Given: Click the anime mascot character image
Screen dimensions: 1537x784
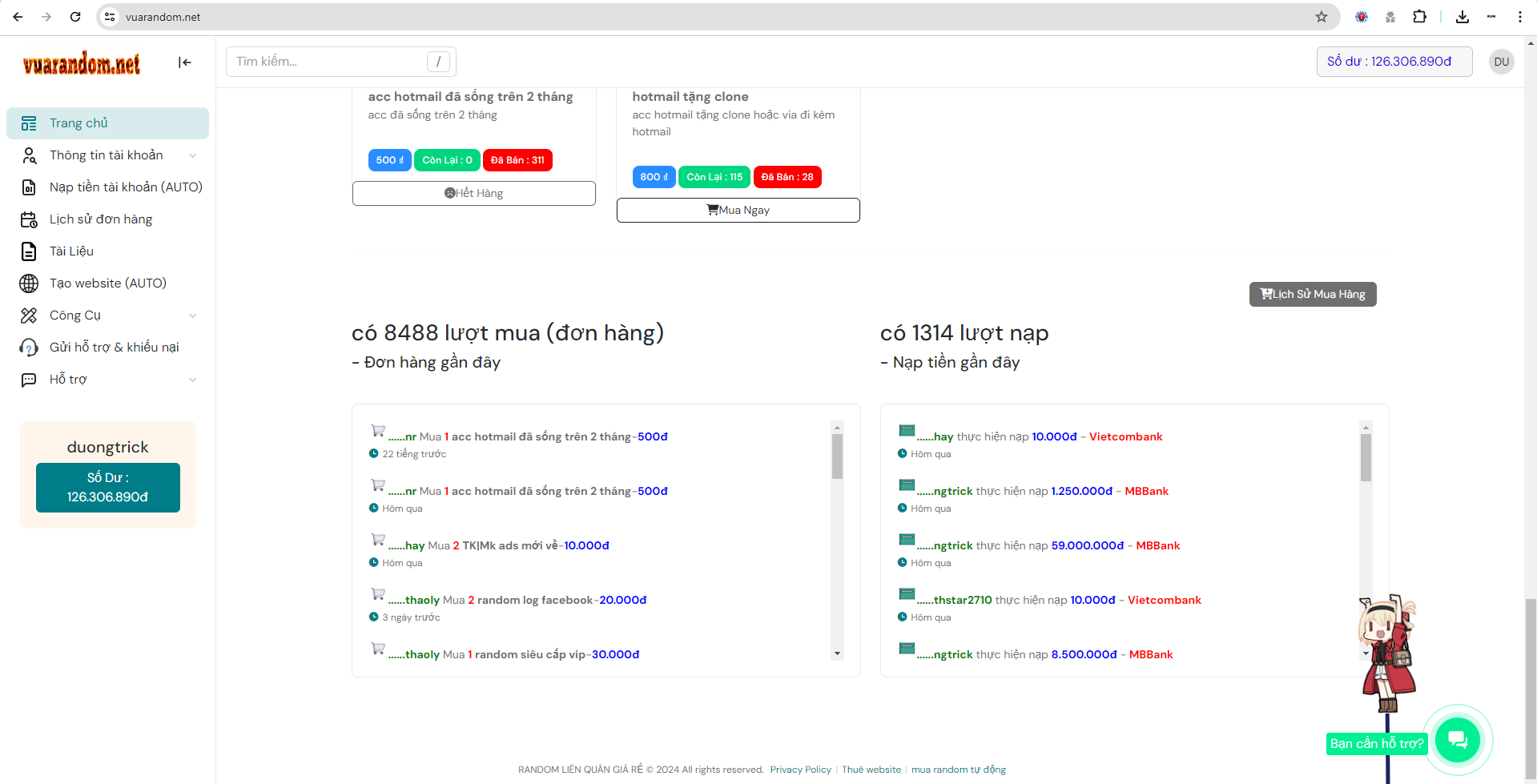Looking at the screenshot, I should [x=1388, y=653].
